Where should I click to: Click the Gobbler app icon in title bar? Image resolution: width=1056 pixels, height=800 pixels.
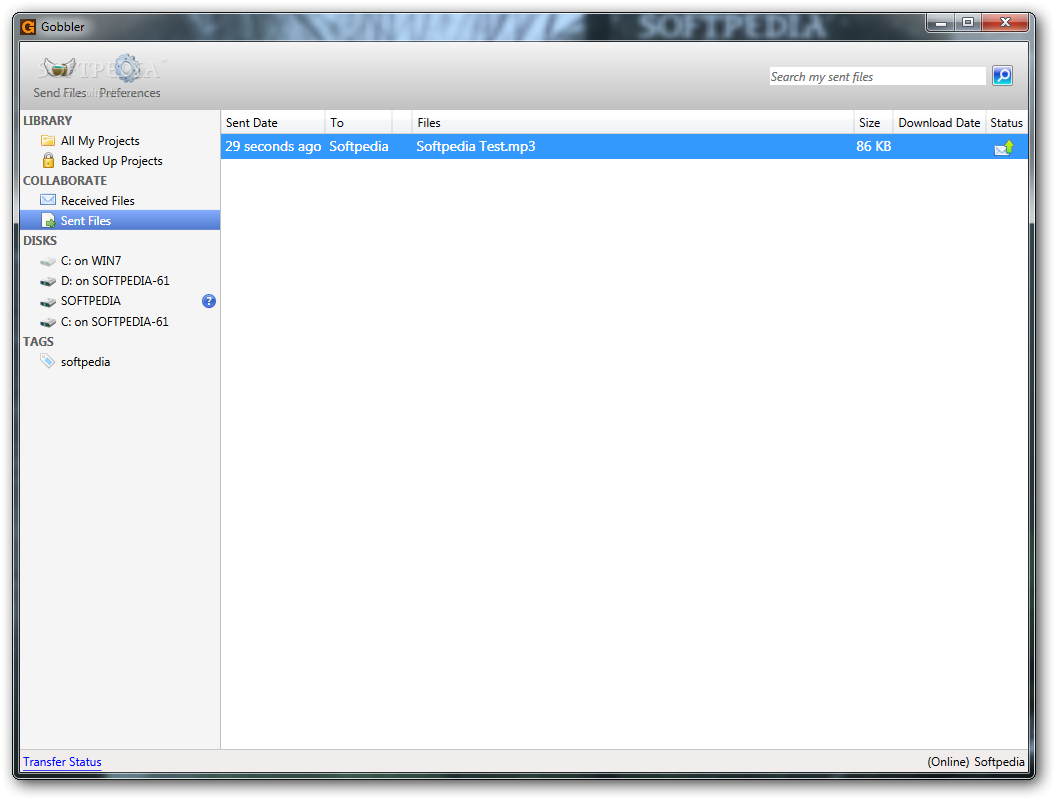pyautogui.click(x=28, y=27)
